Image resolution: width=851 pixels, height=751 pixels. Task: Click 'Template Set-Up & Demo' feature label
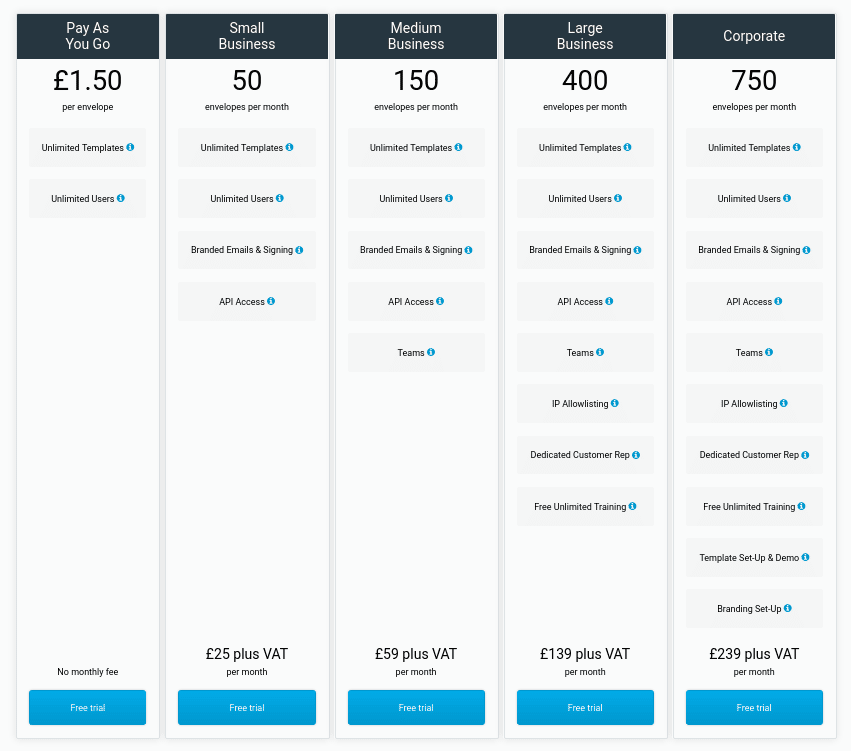click(749, 557)
